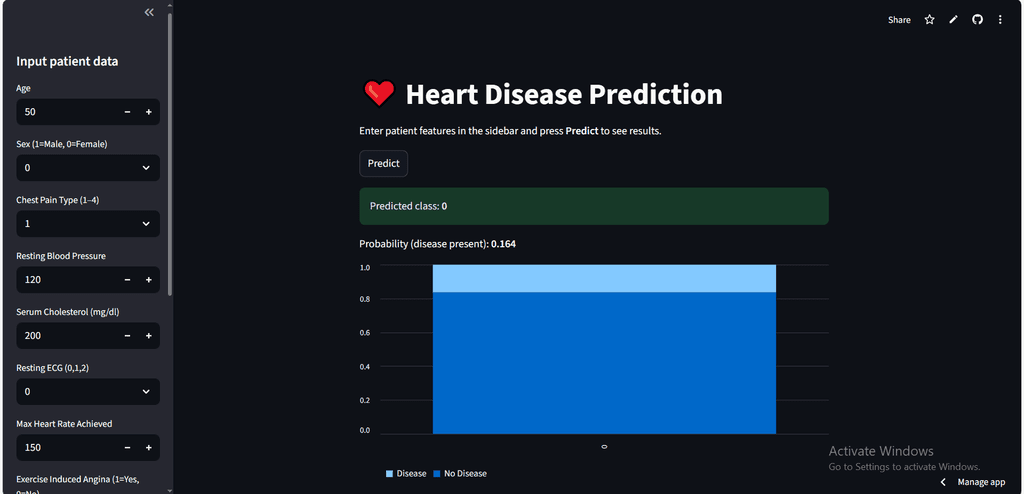Viewport: 1024px width, 494px height.
Task: Open the Resting ECG dropdown
Action: (88, 392)
